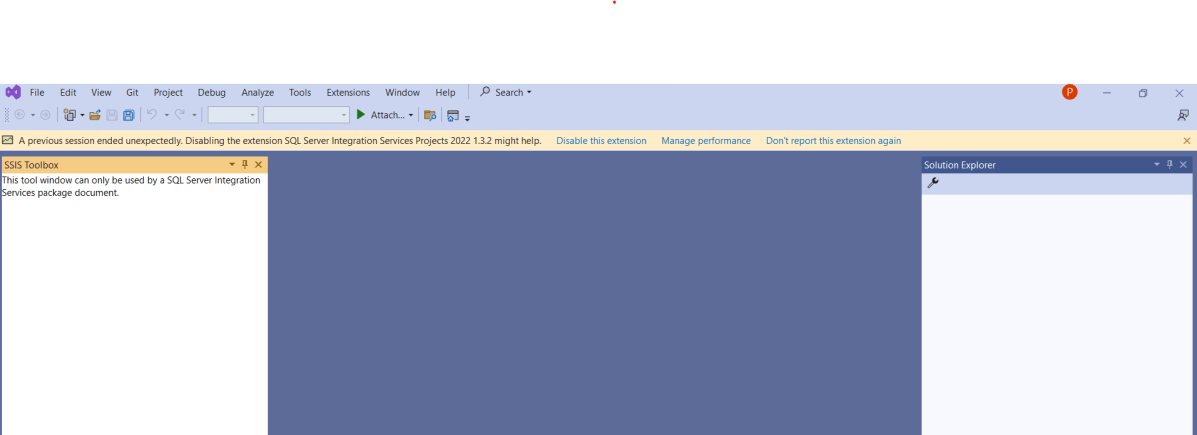Viewport: 1197px width, 435px height.
Task: Click the Undo toolbar icon
Action: pyautogui.click(x=152, y=114)
